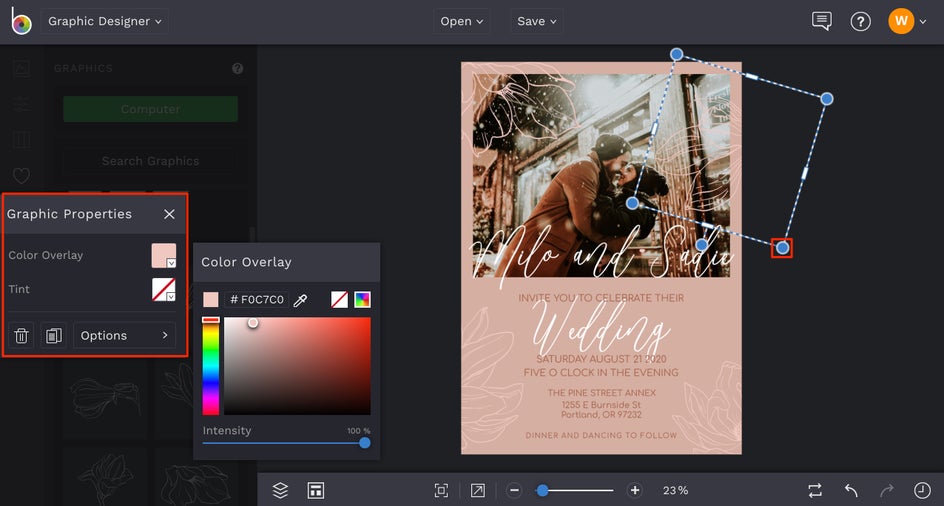
Task: Select the eyedropper tool
Action: coord(300,300)
